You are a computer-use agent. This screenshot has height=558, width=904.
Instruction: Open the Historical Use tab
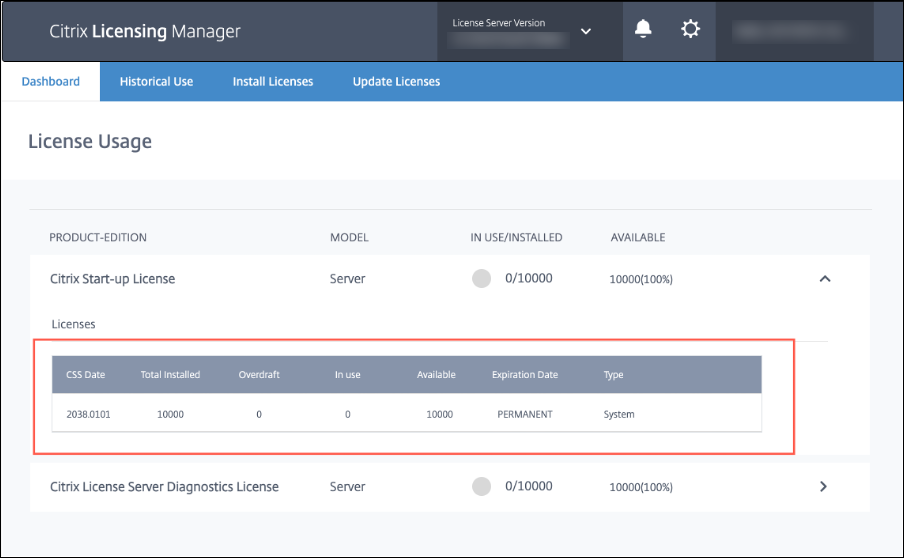click(x=156, y=81)
